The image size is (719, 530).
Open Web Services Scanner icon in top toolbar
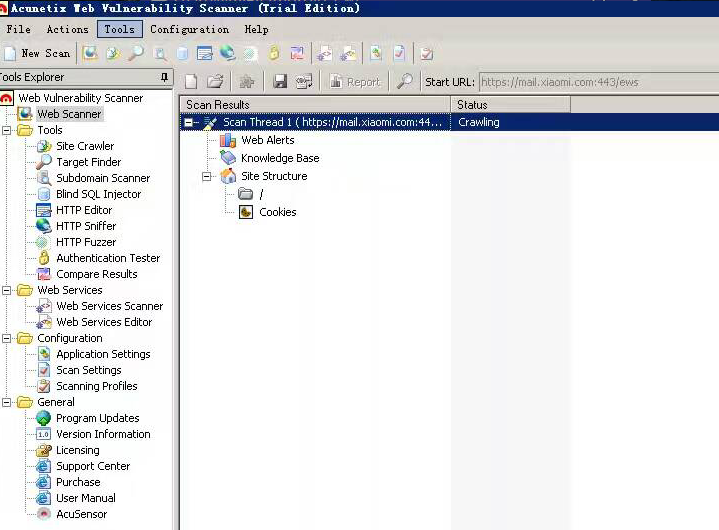point(325,54)
